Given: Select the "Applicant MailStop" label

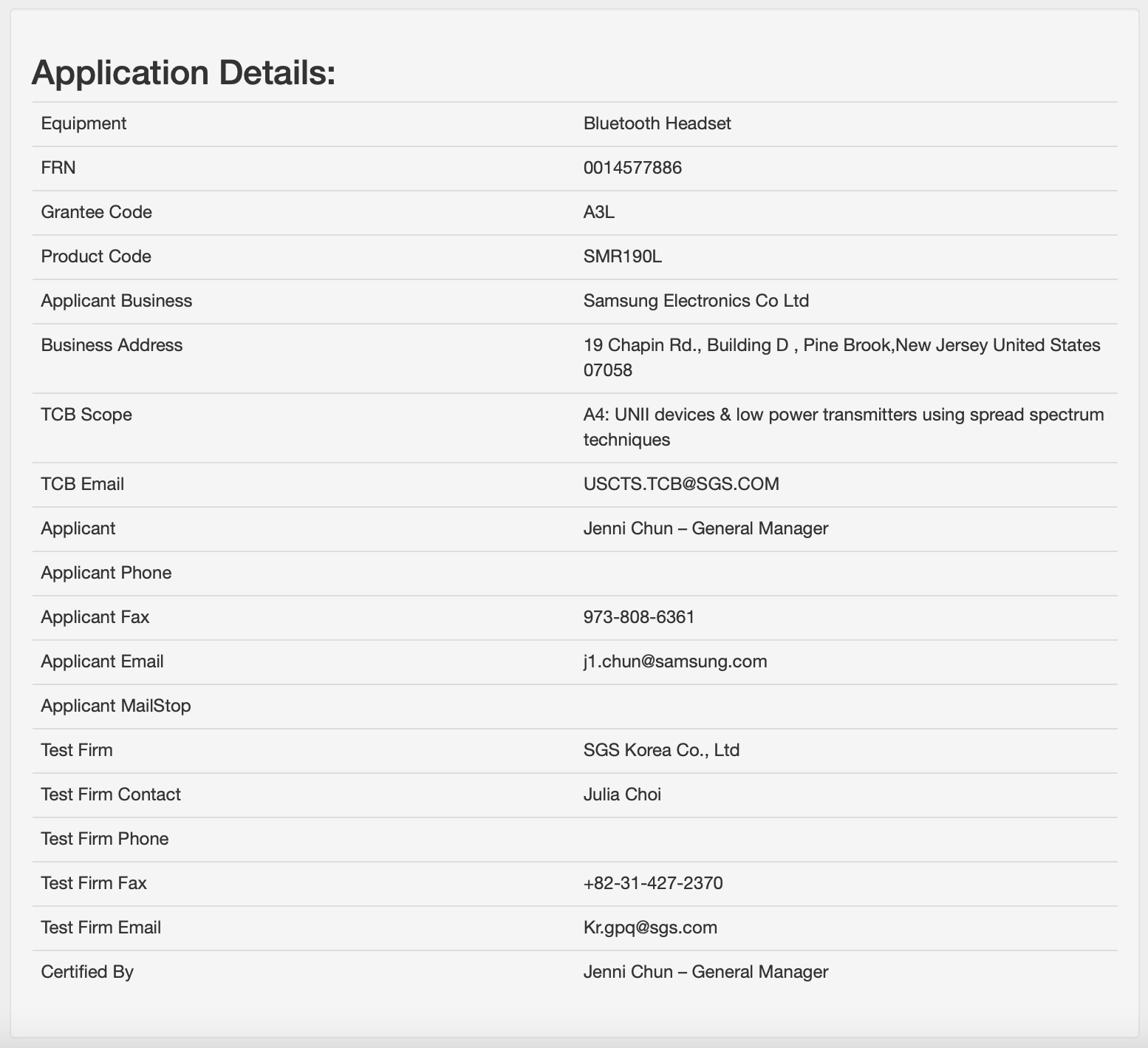Looking at the screenshot, I should [116, 706].
